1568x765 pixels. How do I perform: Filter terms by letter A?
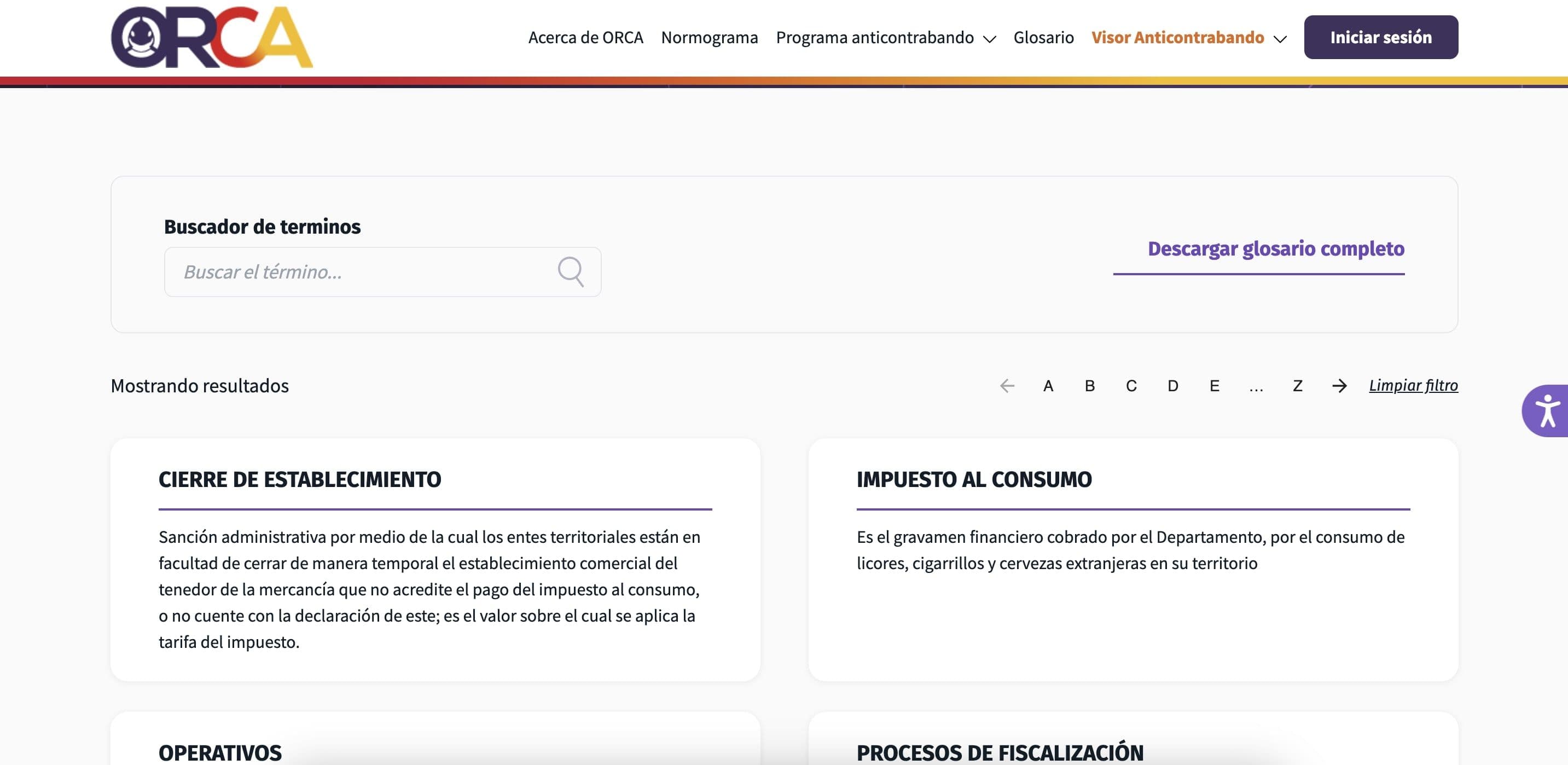(x=1048, y=386)
